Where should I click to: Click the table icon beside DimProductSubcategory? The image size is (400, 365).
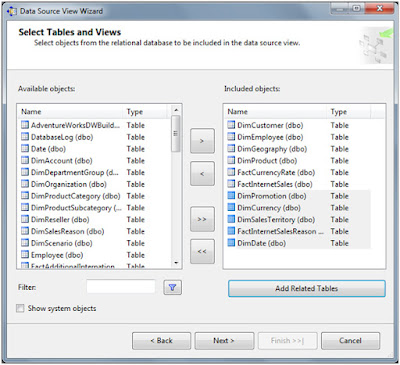(x=25, y=208)
